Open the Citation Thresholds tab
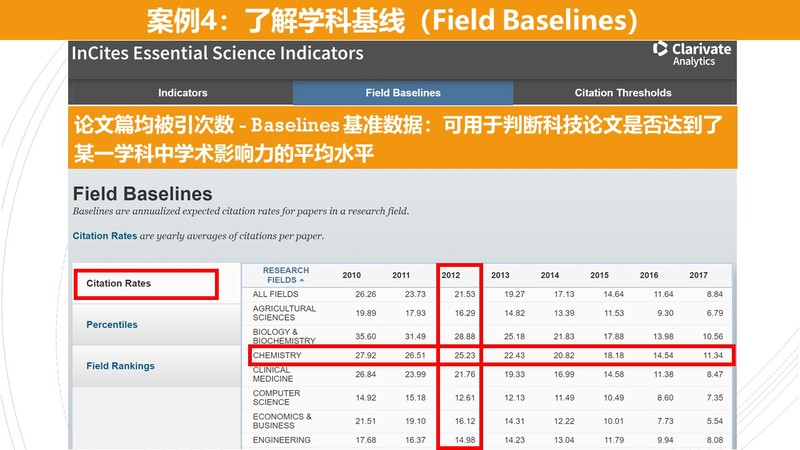This screenshot has height=450, width=800. 622,93
